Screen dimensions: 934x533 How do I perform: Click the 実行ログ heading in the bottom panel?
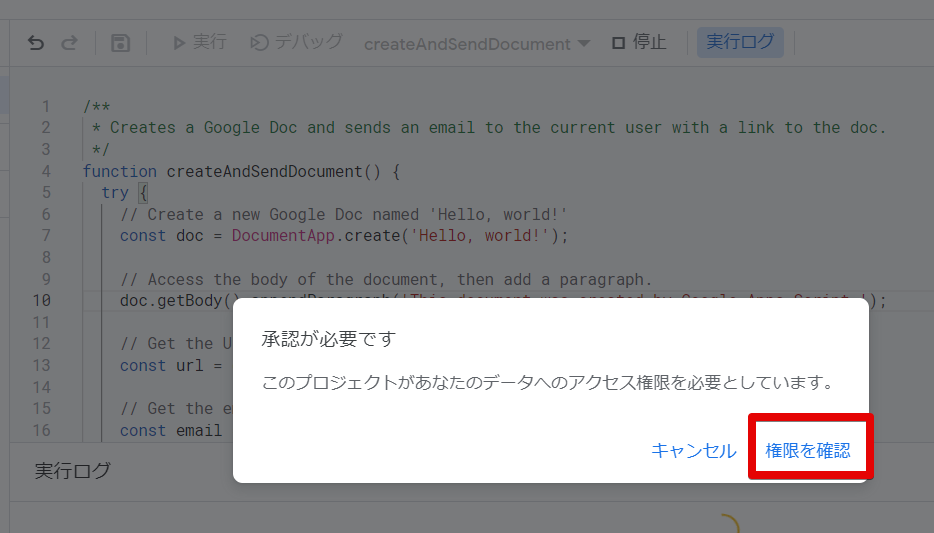coord(73,470)
